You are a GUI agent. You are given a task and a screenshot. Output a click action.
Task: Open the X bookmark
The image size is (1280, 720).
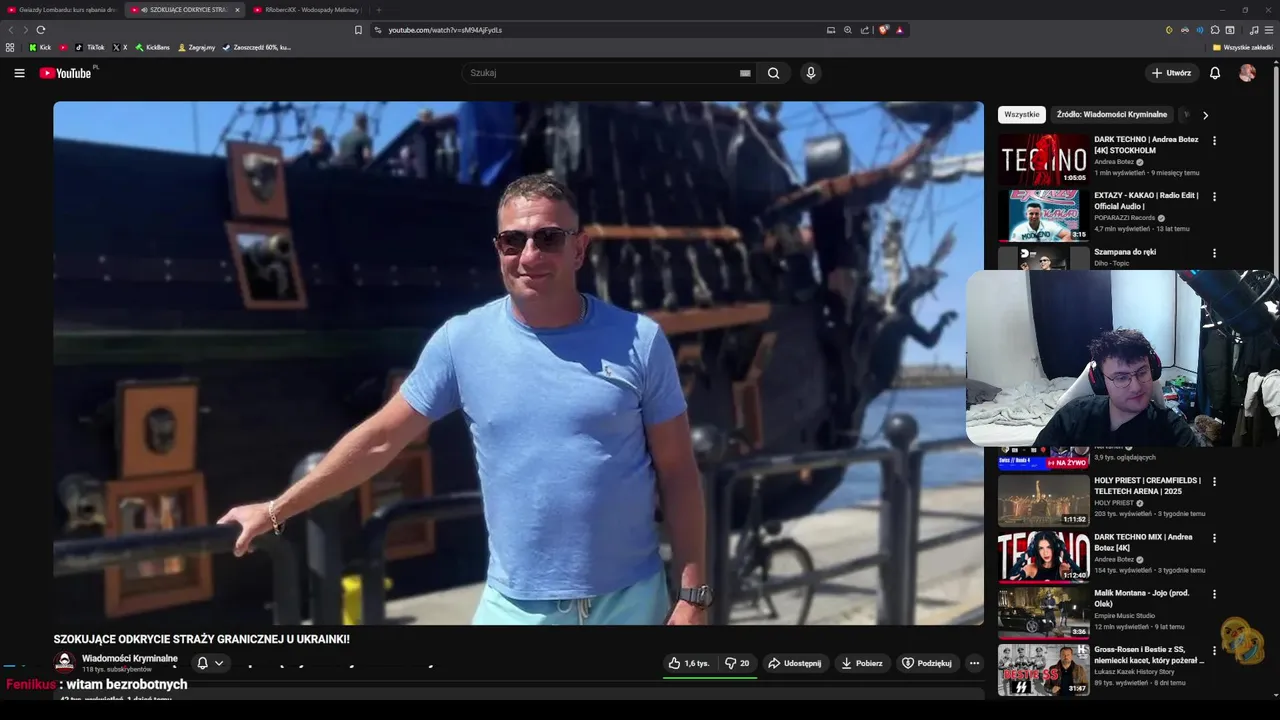[x=120, y=47]
